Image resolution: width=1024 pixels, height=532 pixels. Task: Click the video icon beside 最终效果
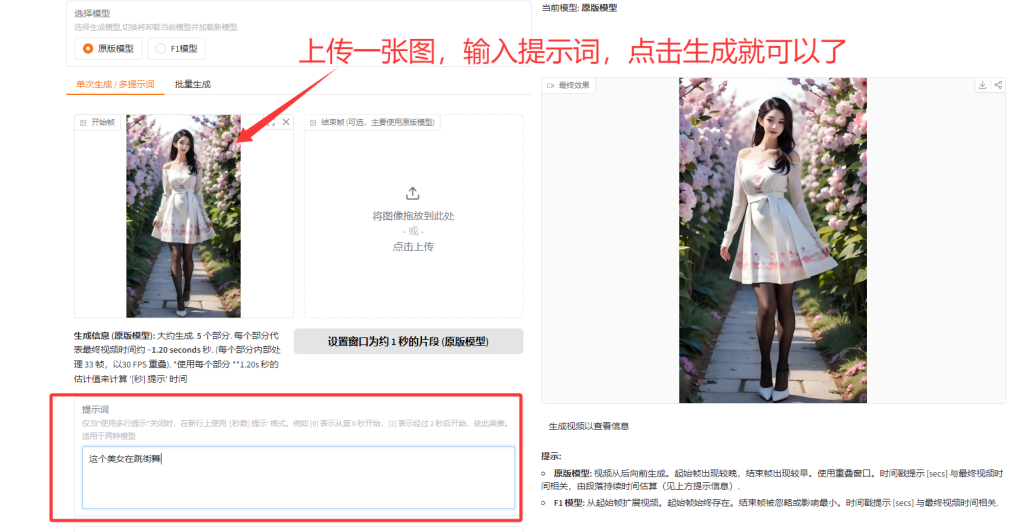(551, 86)
